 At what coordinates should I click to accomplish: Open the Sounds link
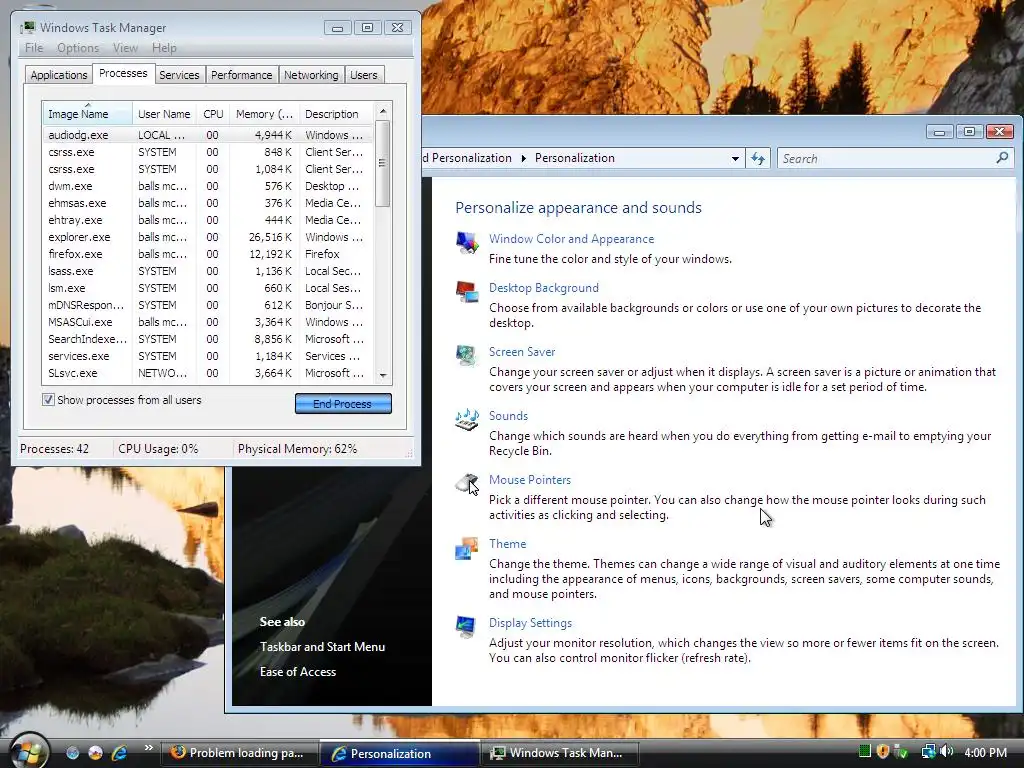[x=508, y=416]
